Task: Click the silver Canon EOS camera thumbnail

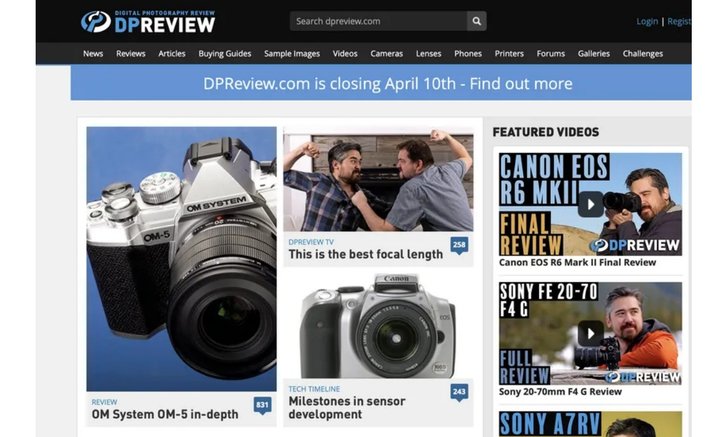Action: pyautogui.click(x=378, y=326)
